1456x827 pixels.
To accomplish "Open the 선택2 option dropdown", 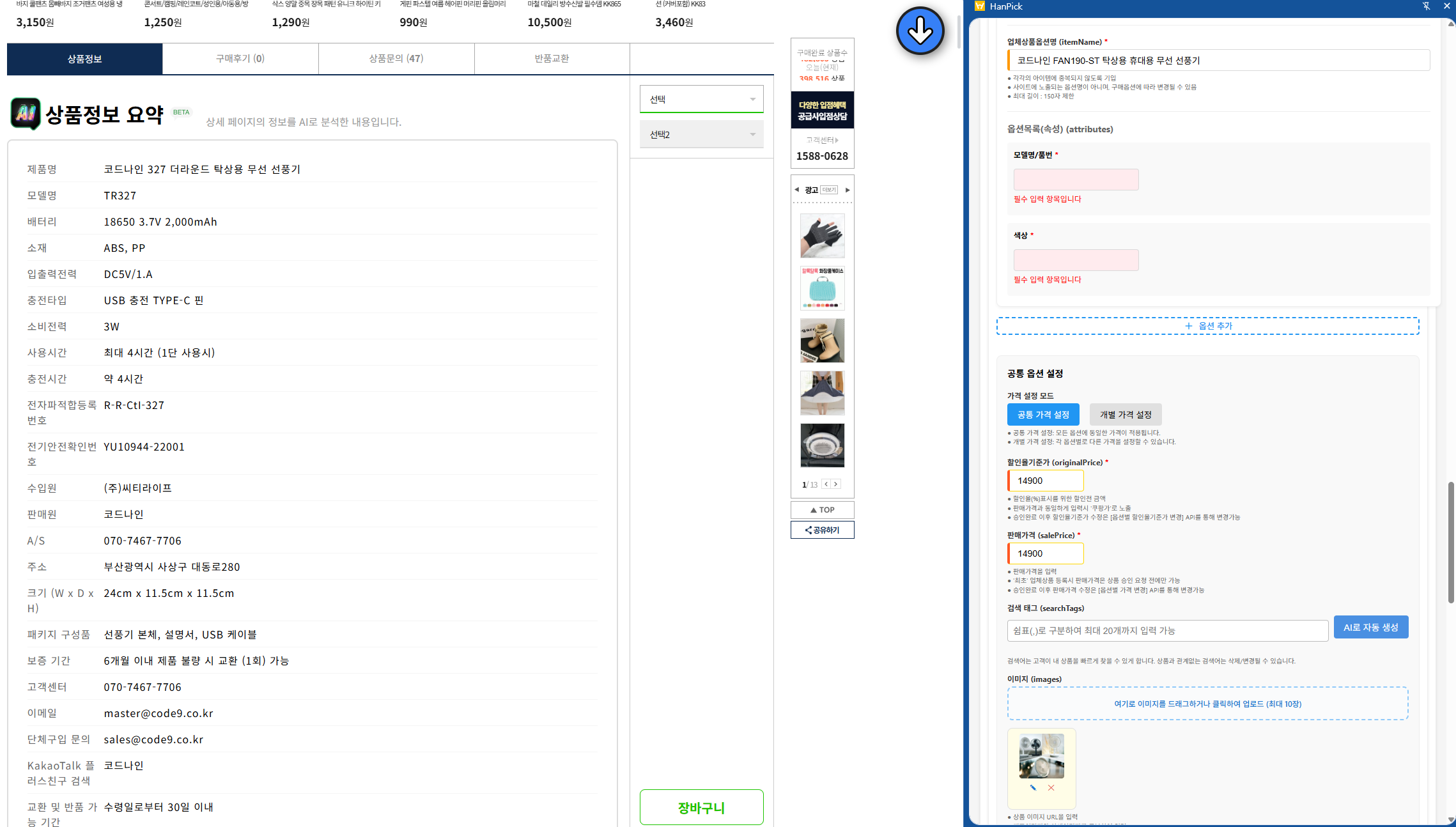I will (701, 134).
